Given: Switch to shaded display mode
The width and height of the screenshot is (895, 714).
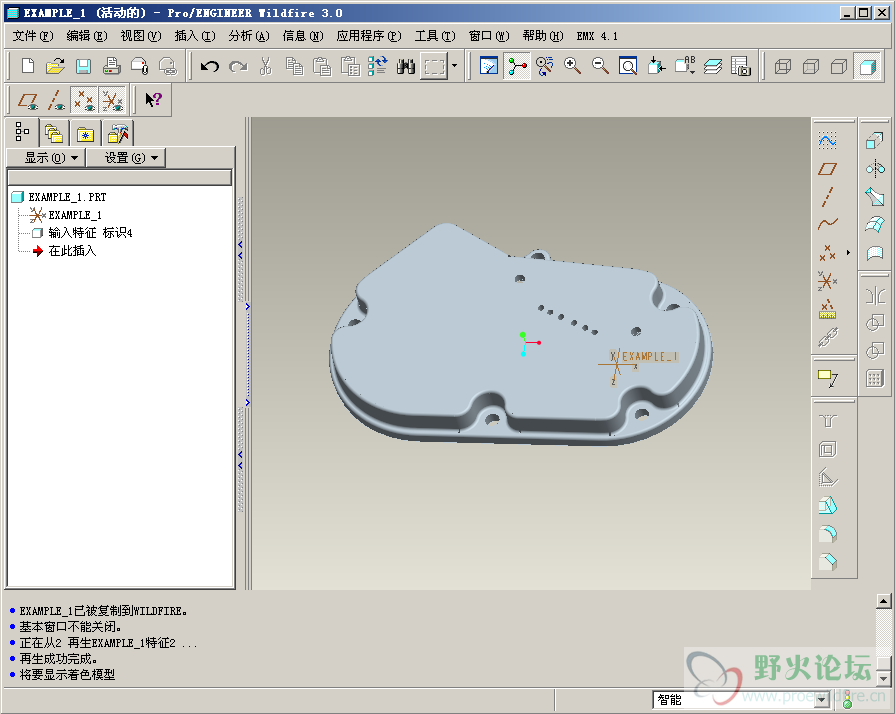Looking at the screenshot, I should pyautogui.click(x=867, y=66).
